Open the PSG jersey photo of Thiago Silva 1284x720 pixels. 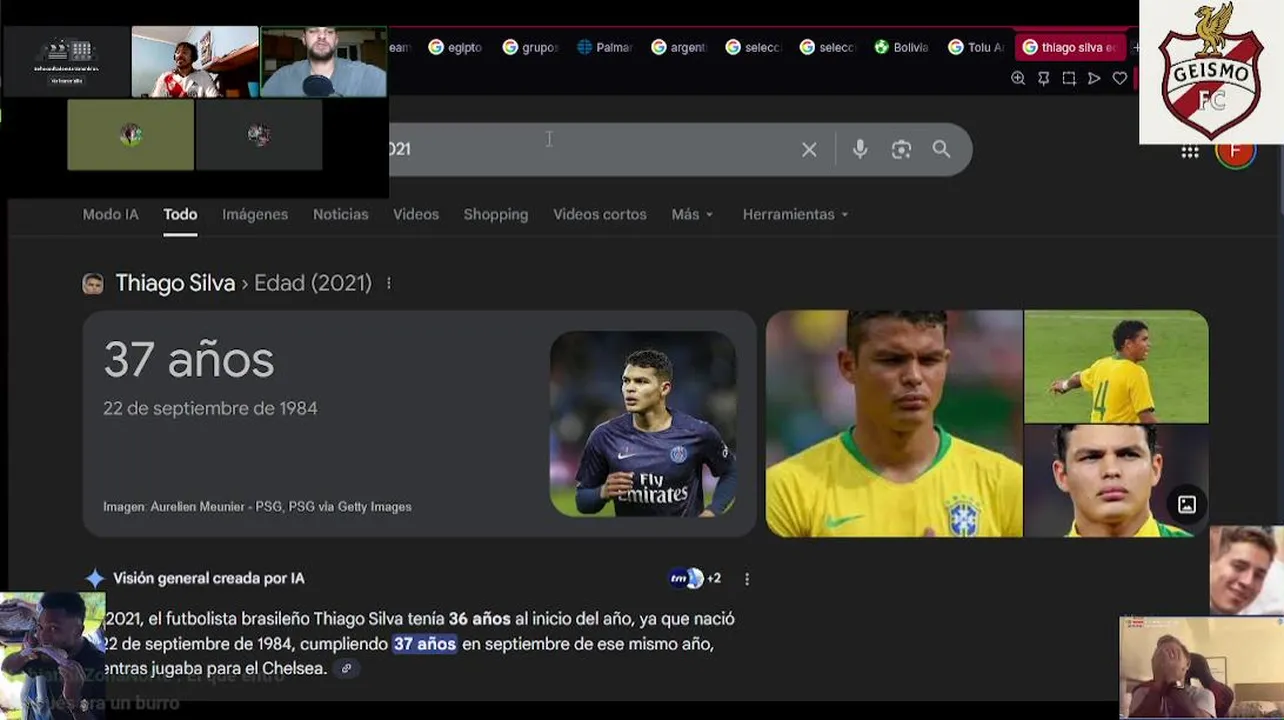643,423
